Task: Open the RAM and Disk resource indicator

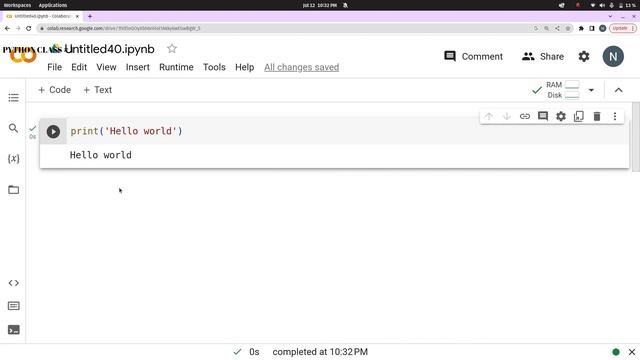Action: 562,90
